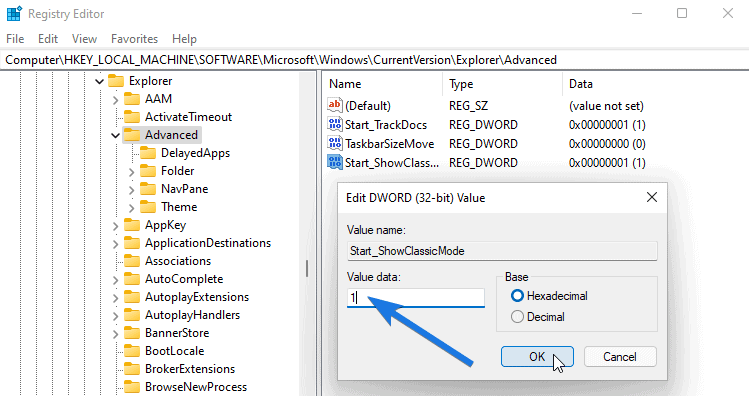749x396 pixels.
Task: Click TaskbarSizeMove data 0x00000000 (0)
Action: (x=607, y=144)
